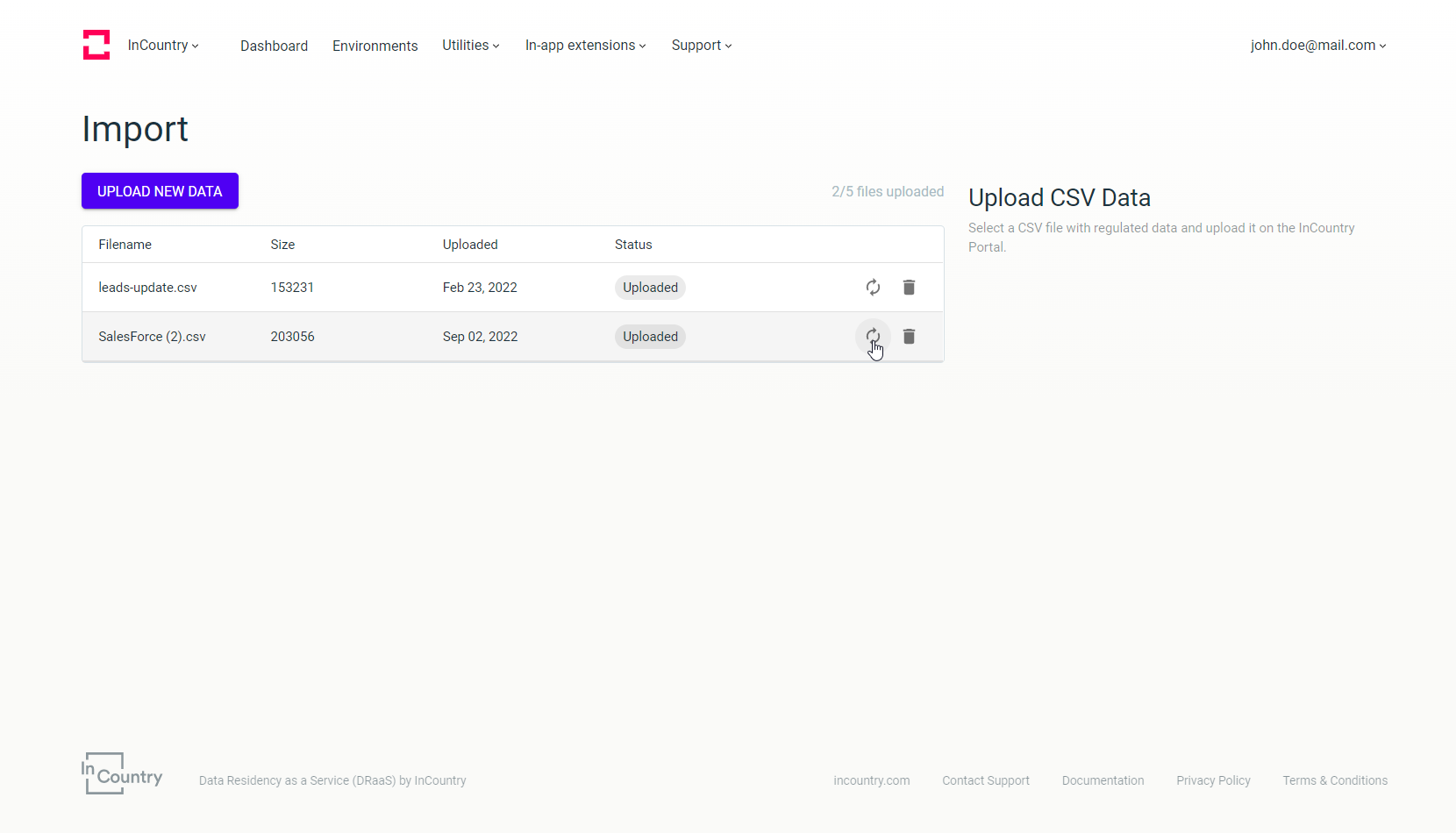The height and width of the screenshot is (833, 1456).
Task: Click the InCountry red logo icon
Action: pos(96,45)
